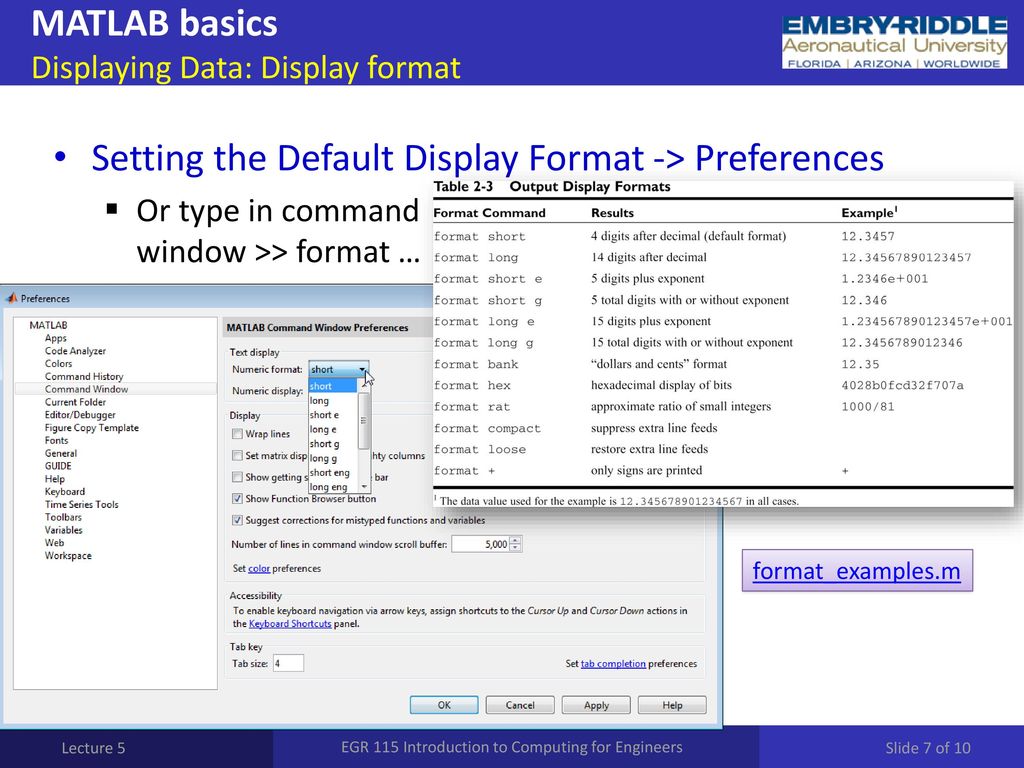Open the 'tab completion' preferences link
Image resolution: width=1024 pixels, height=768 pixels.
pos(613,664)
